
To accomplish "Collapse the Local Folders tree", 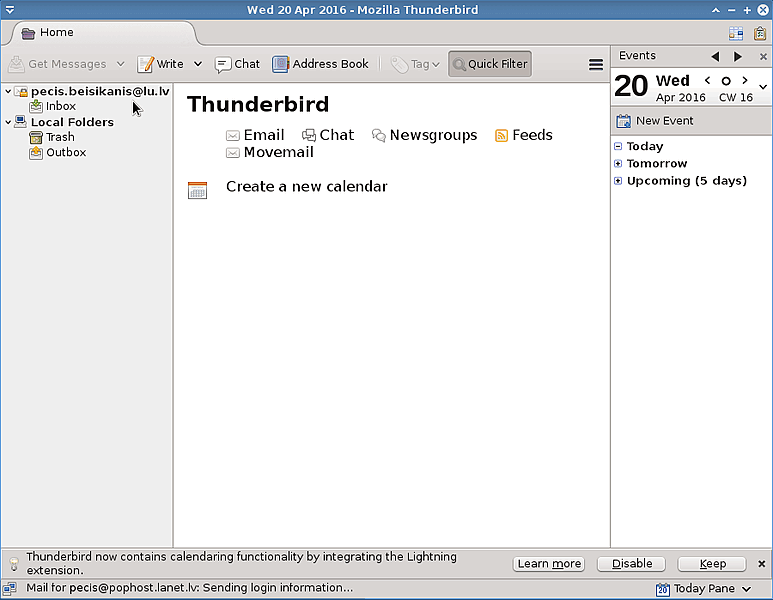I will tap(8, 122).
